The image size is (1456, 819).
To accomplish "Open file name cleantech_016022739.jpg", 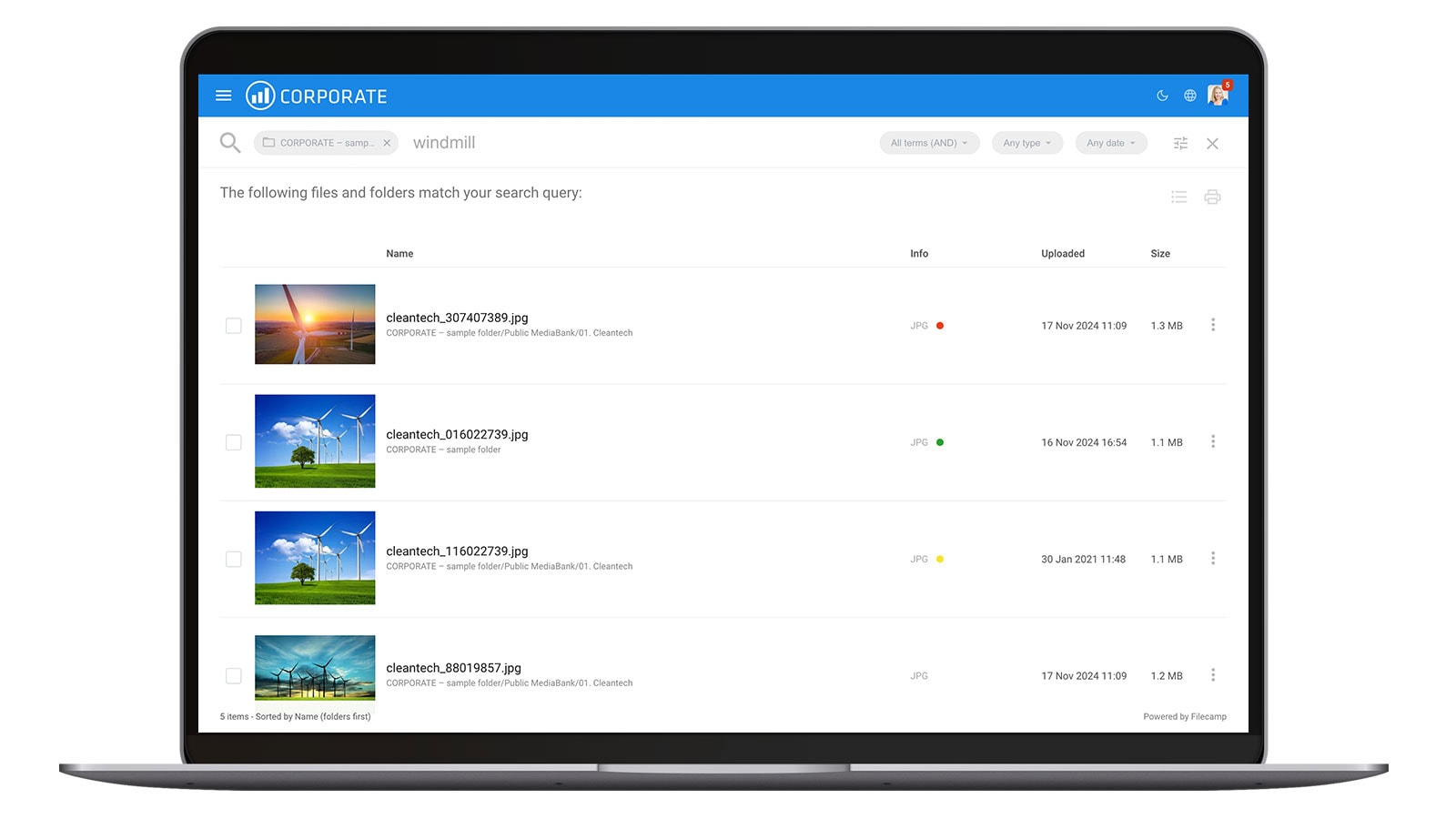I will [x=457, y=434].
